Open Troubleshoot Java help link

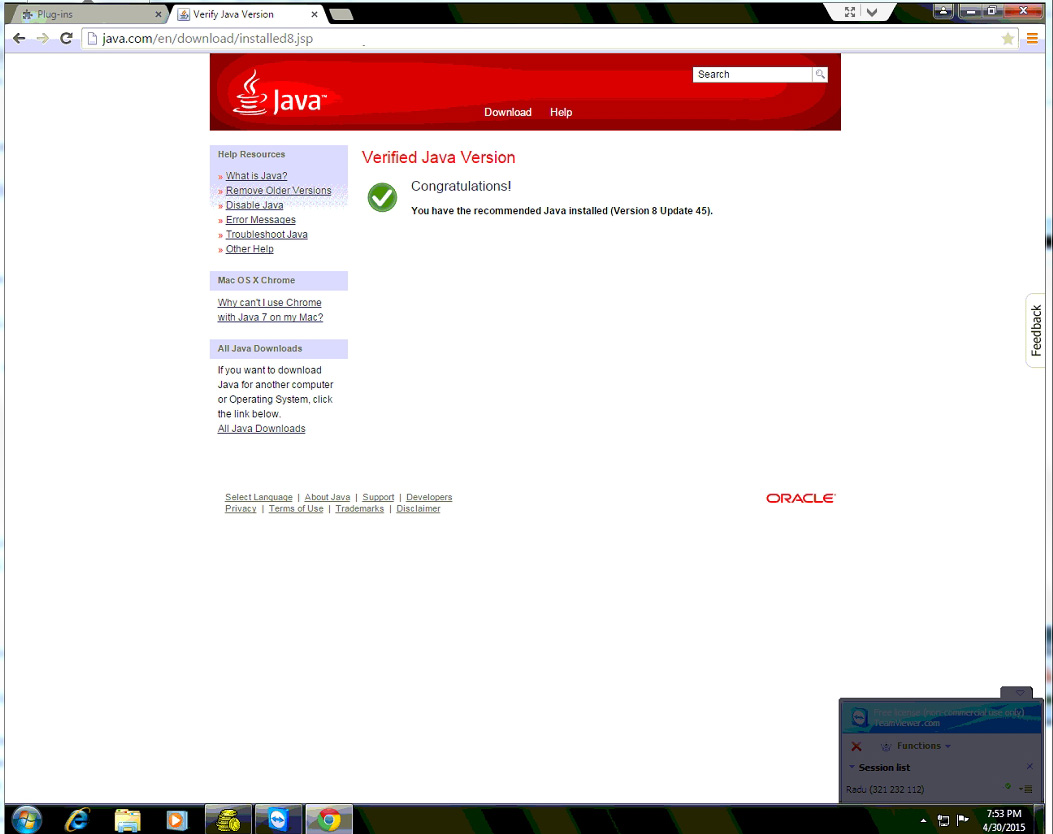(x=267, y=234)
